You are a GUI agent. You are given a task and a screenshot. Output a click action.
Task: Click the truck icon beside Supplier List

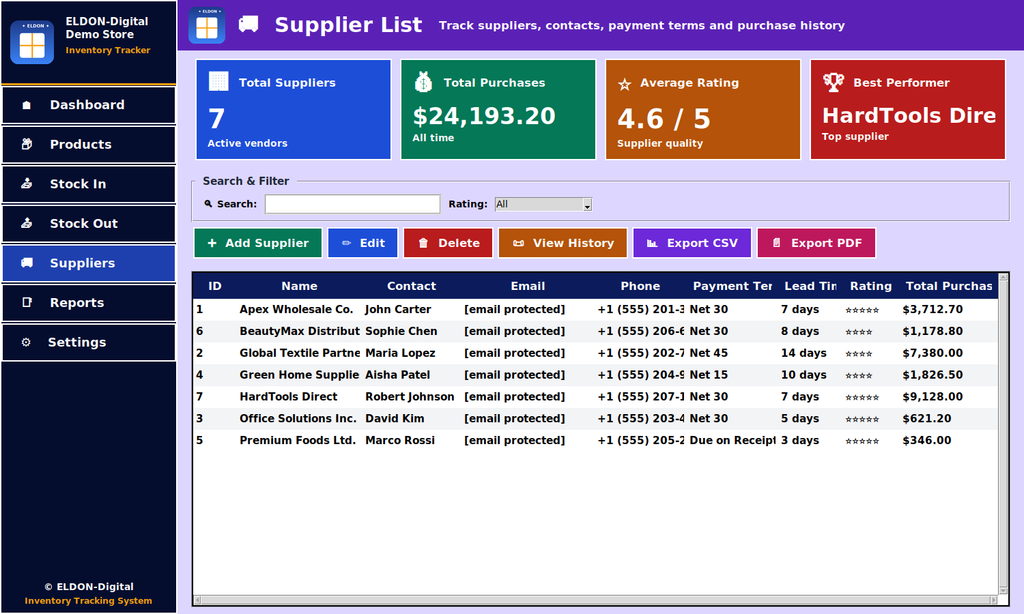coord(248,25)
